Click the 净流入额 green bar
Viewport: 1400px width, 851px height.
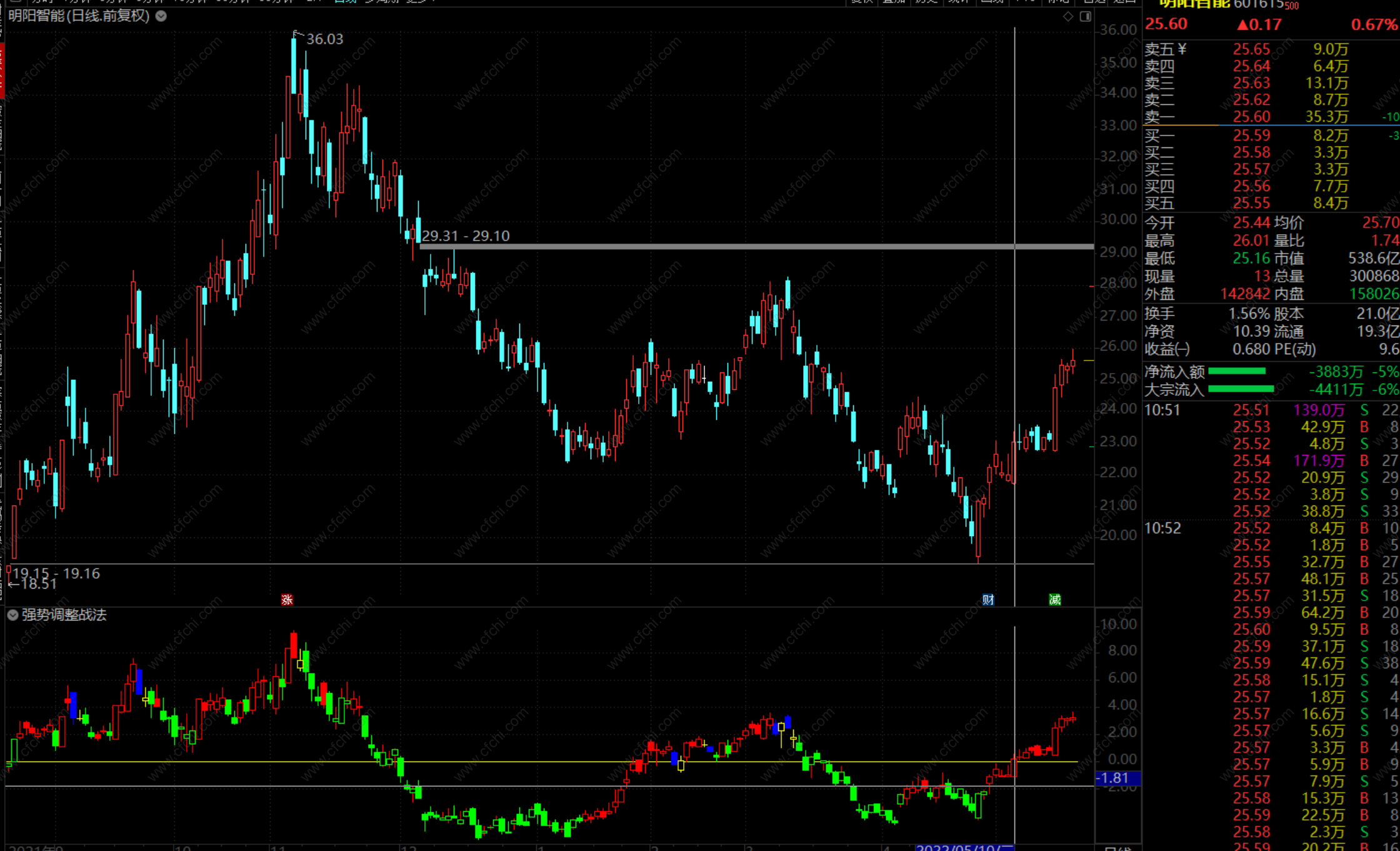[x=1237, y=372]
